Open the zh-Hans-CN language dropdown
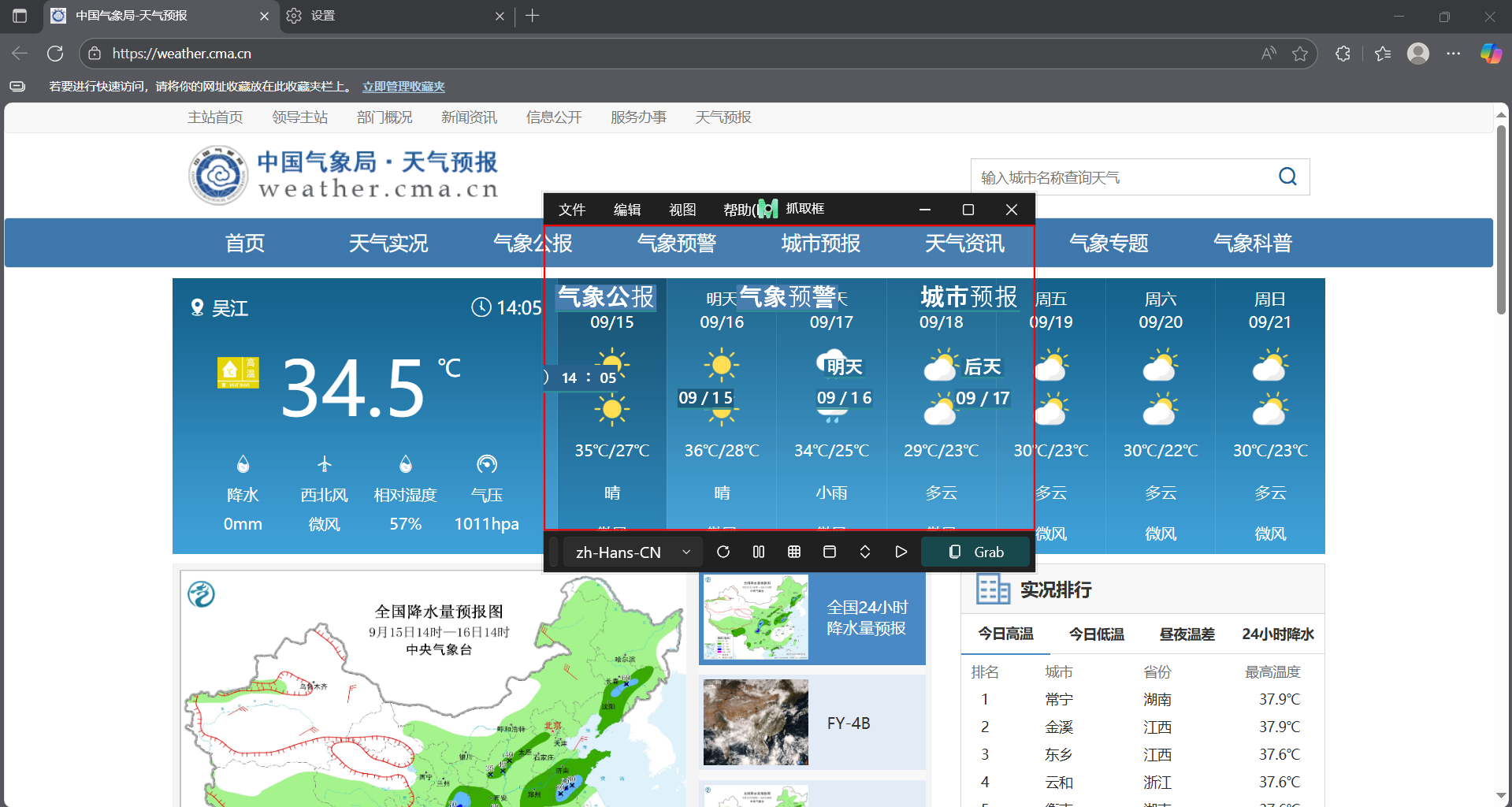Image resolution: width=1512 pixels, height=807 pixels. tap(633, 552)
